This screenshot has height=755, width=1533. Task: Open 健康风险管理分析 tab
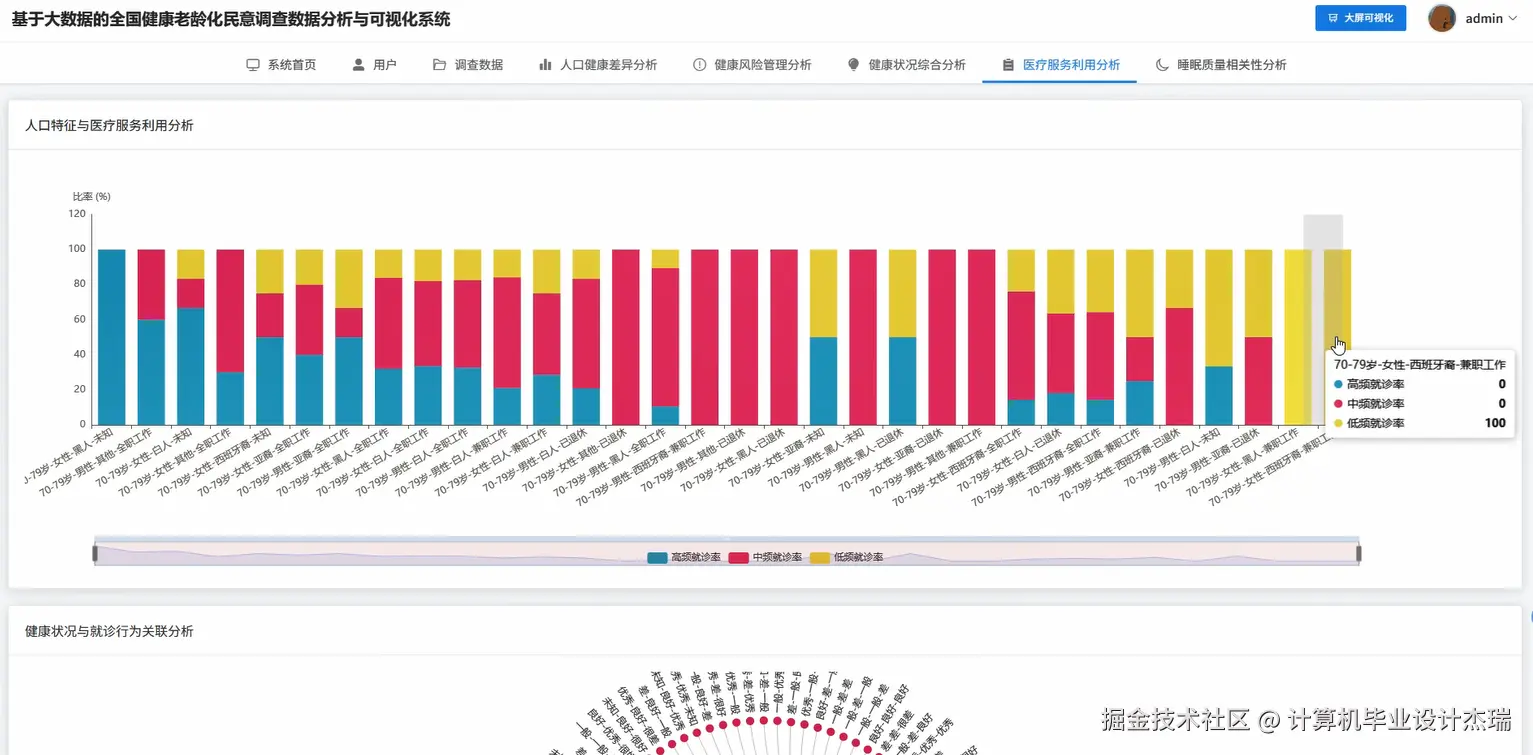click(x=752, y=65)
